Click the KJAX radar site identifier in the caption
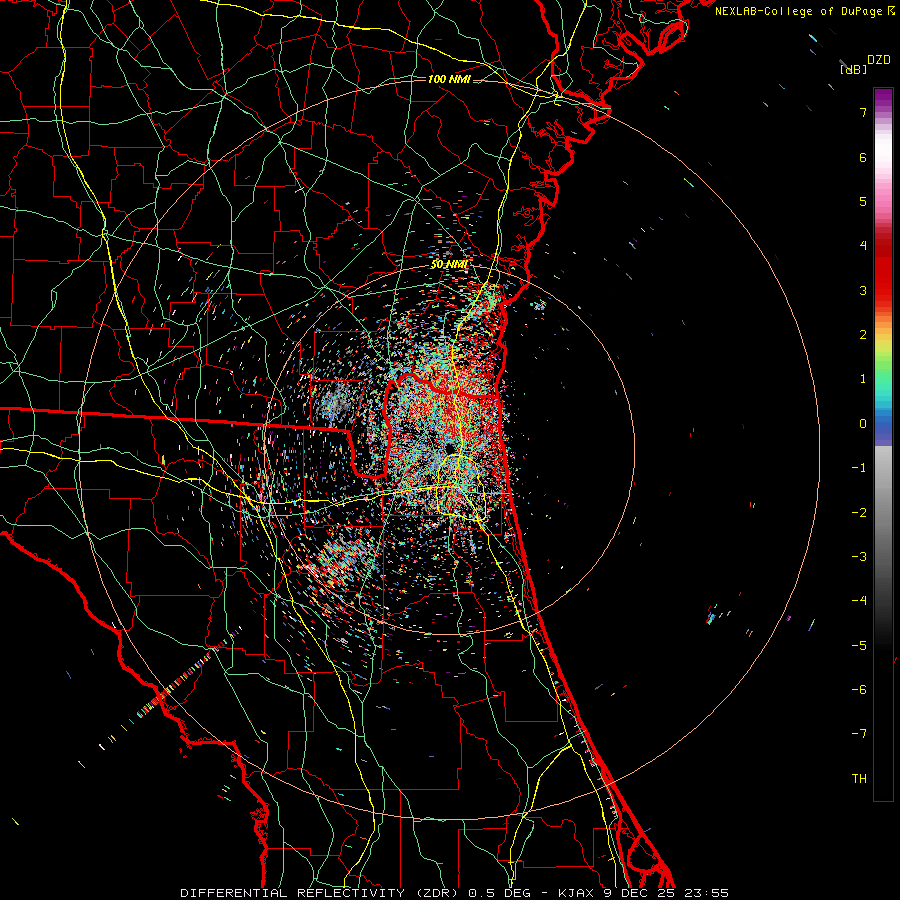900x900 pixels. [578, 893]
